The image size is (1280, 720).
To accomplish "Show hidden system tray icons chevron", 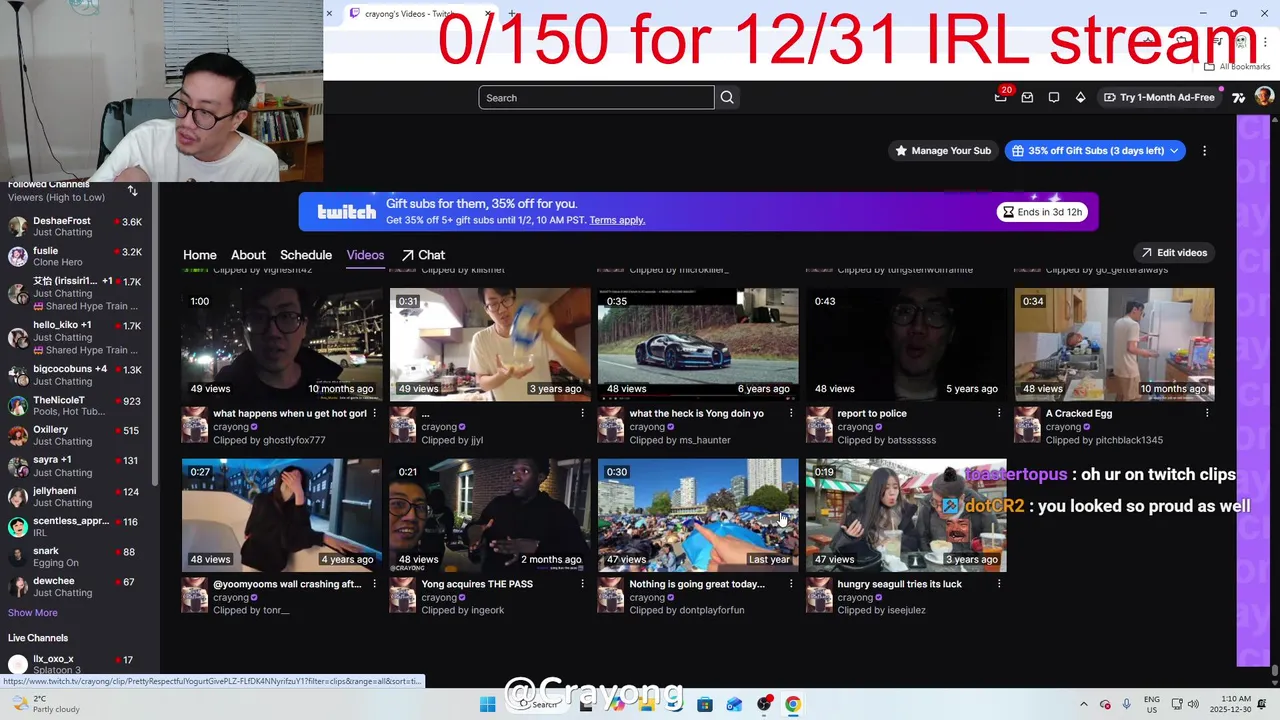I will (x=1084, y=704).
